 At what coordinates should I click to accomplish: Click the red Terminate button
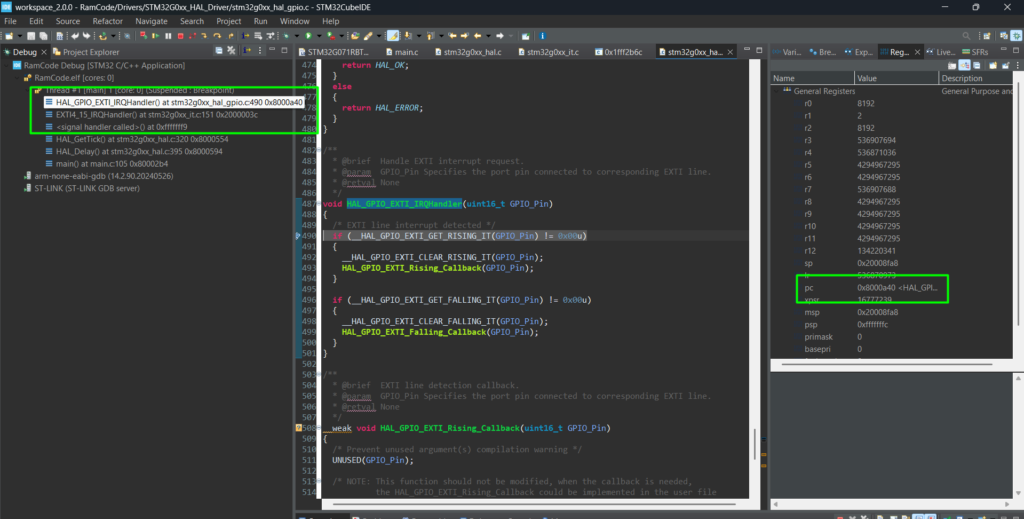[180, 35]
